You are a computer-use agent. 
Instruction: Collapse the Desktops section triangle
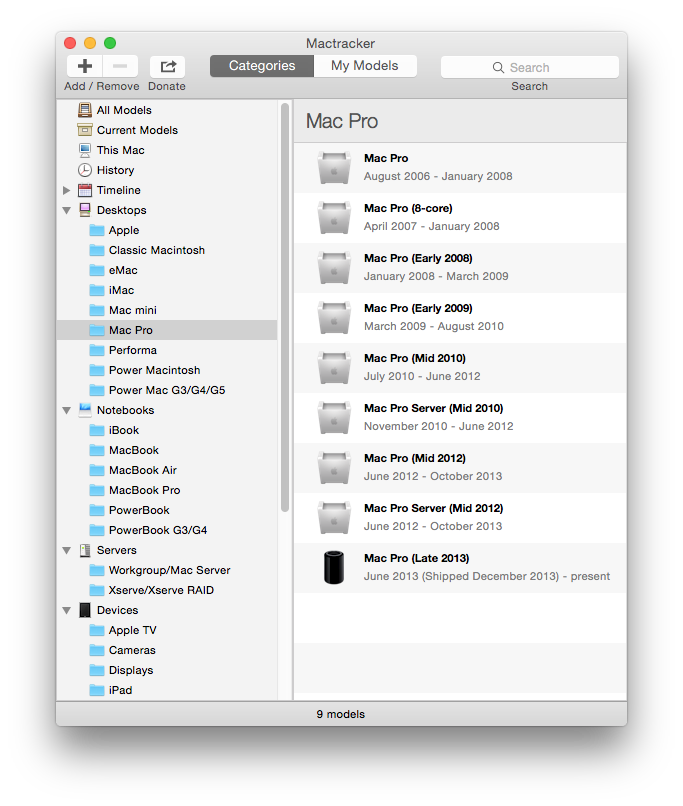point(67,210)
